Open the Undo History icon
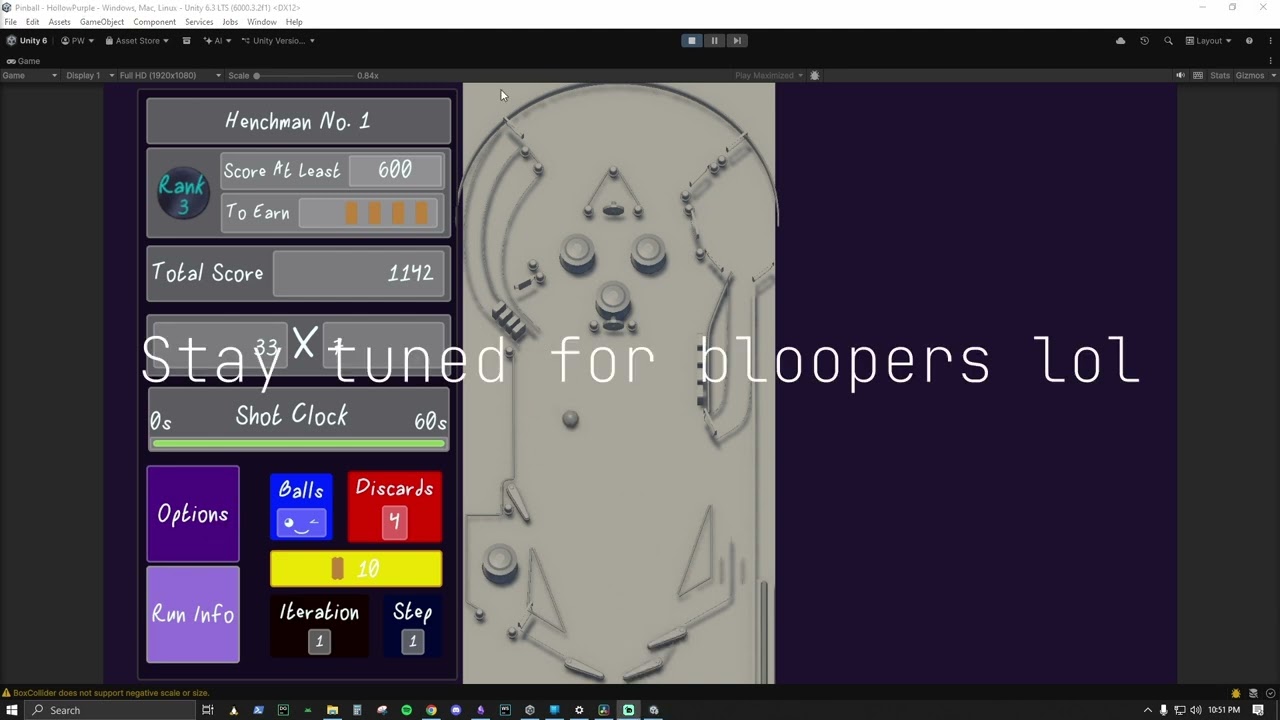This screenshot has width=1280, height=720. pos(1144,41)
